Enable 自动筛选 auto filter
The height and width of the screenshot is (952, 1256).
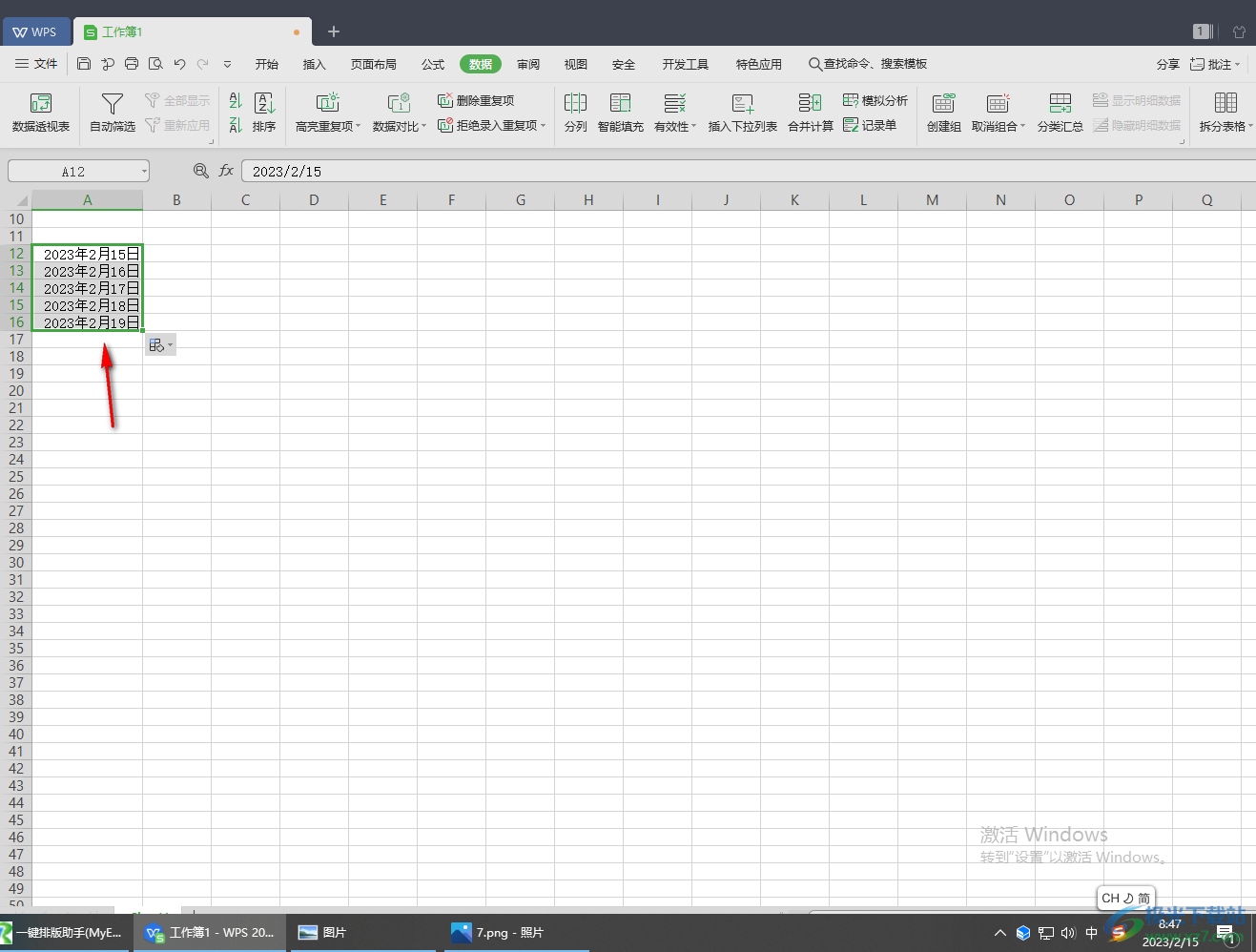113,113
